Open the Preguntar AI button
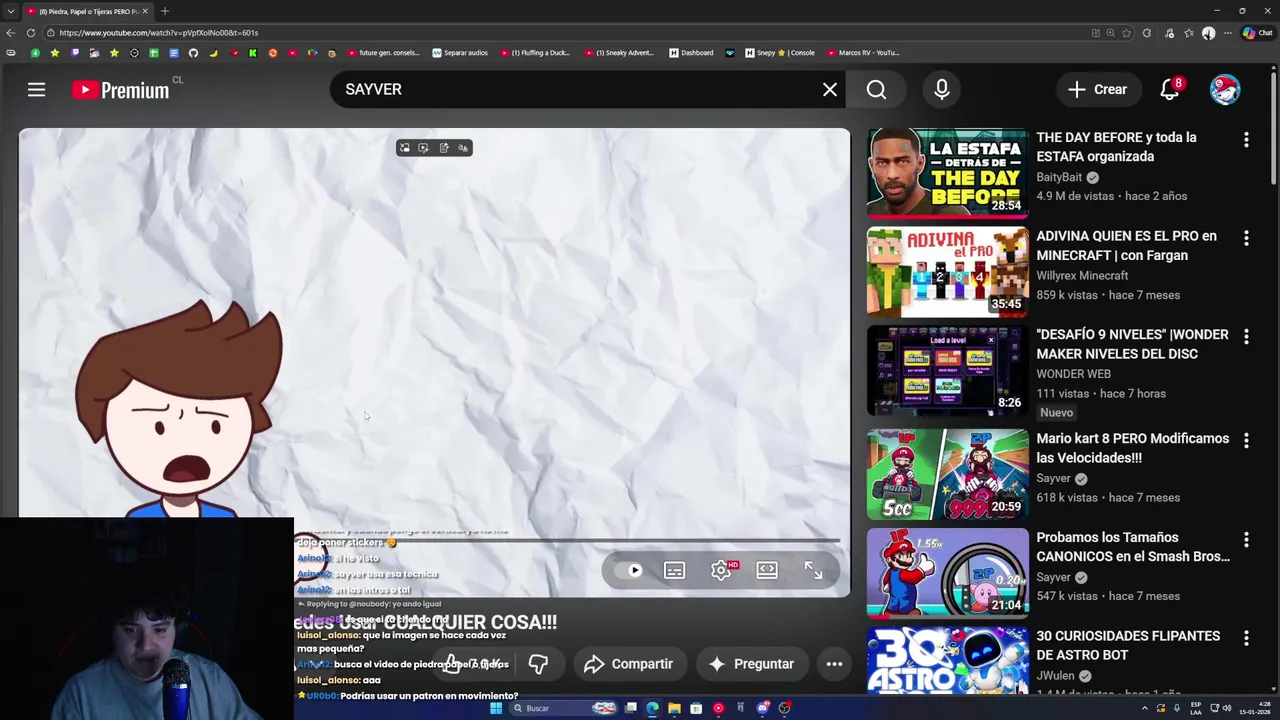Viewport: 1280px width, 720px height. tap(751, 664)
